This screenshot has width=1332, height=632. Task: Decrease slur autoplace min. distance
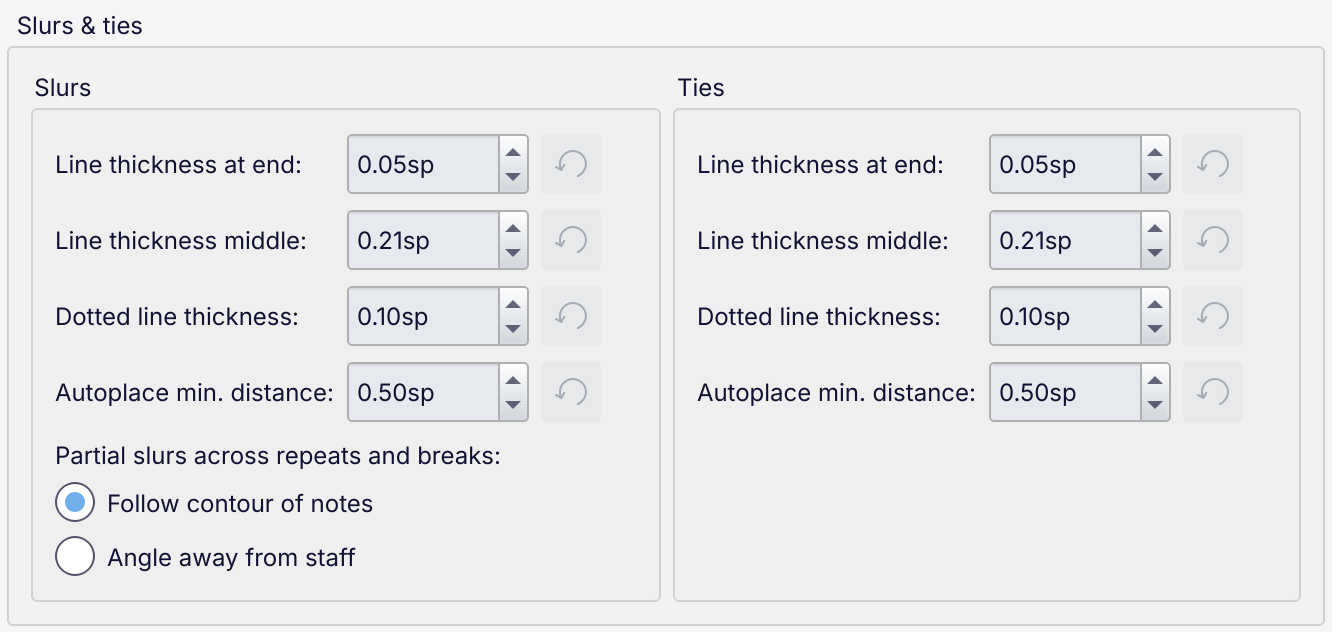pos(513,405)
